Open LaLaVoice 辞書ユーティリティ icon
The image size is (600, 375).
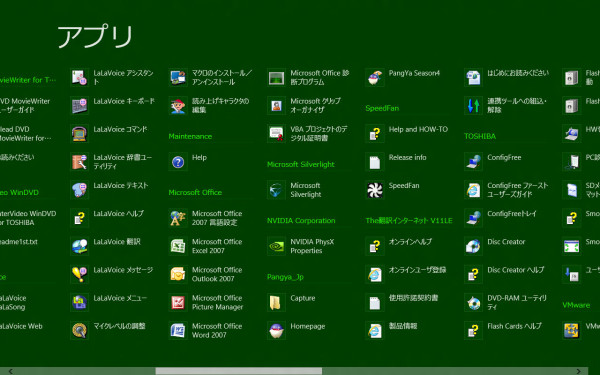(x=80, y=162)
